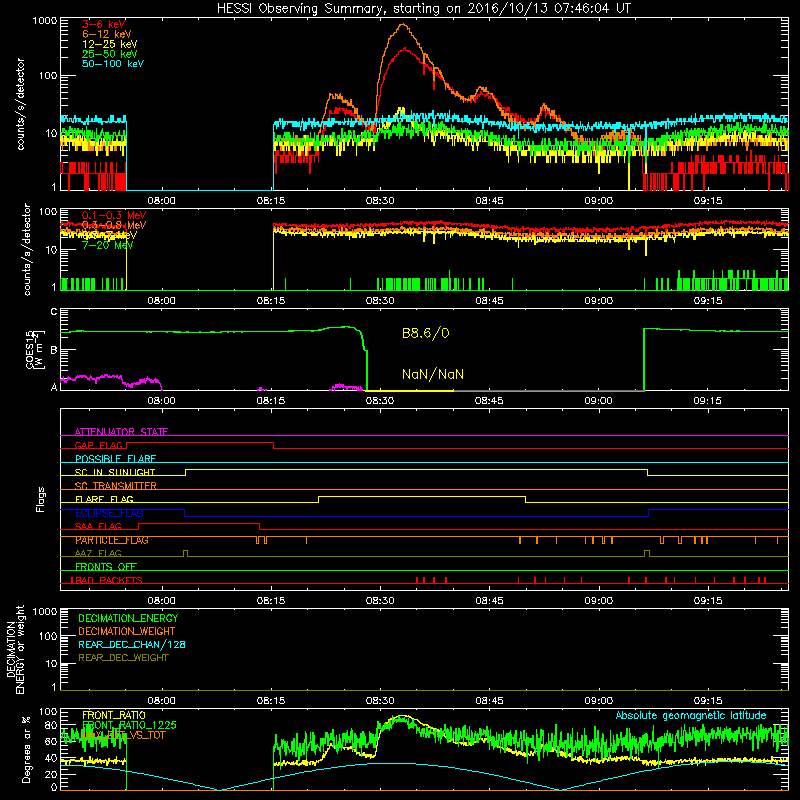
Task: Click the MAX_DET_VS_TOT legend label
Action: (x=124, y=735)
